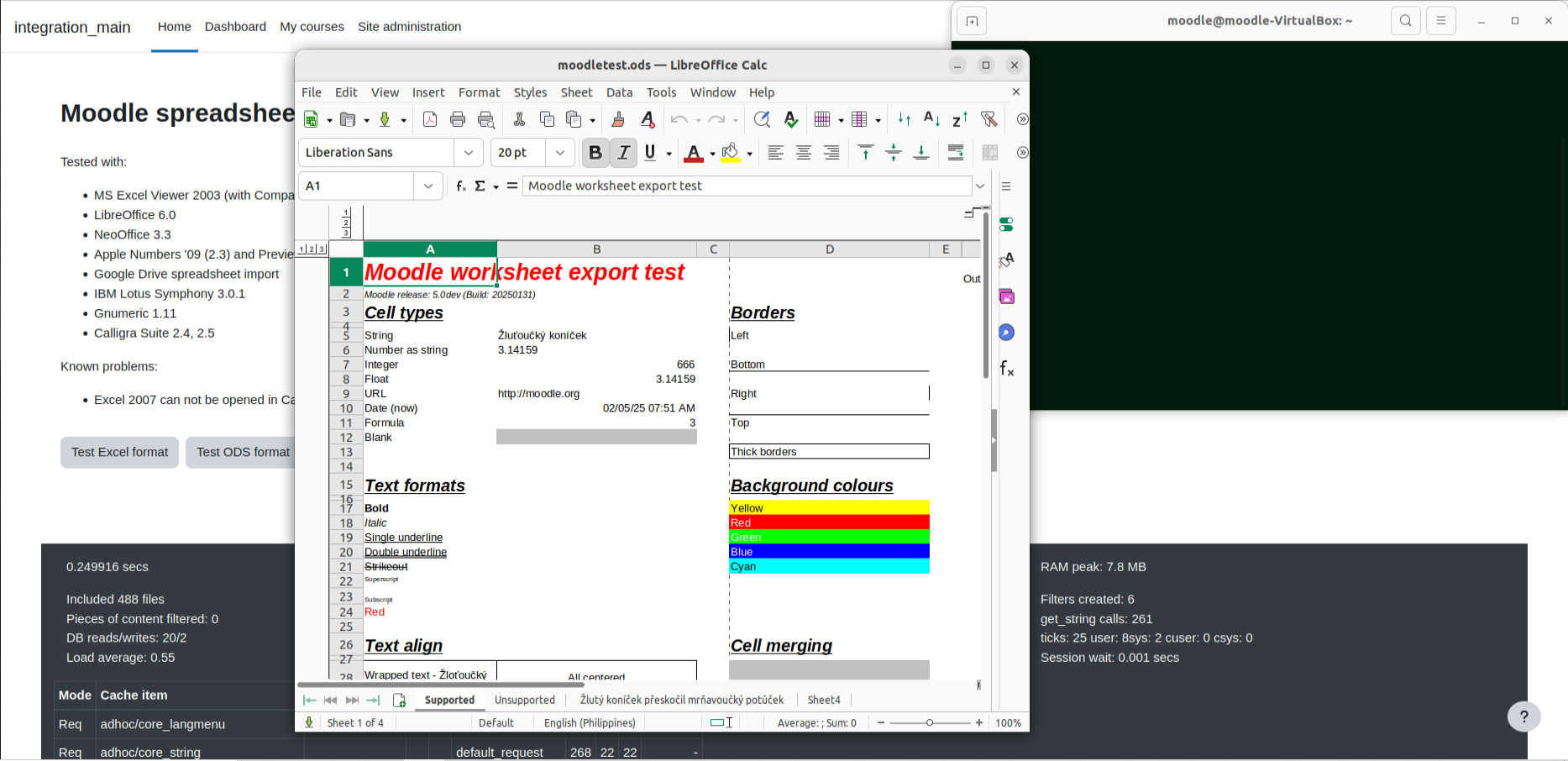
Task: Click the Test ODS format button
Action: coord(243,452)
